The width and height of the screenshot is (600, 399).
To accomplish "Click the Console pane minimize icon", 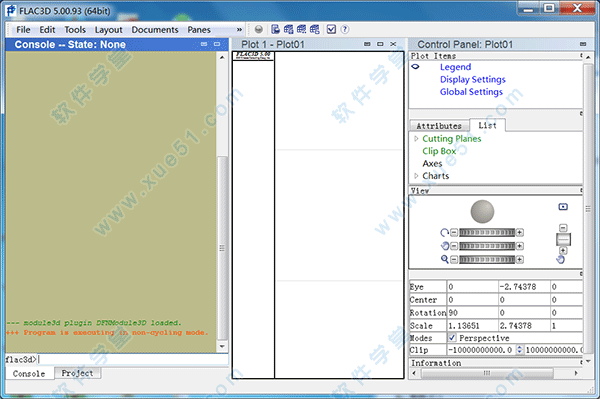I will (x=204, y=44).
